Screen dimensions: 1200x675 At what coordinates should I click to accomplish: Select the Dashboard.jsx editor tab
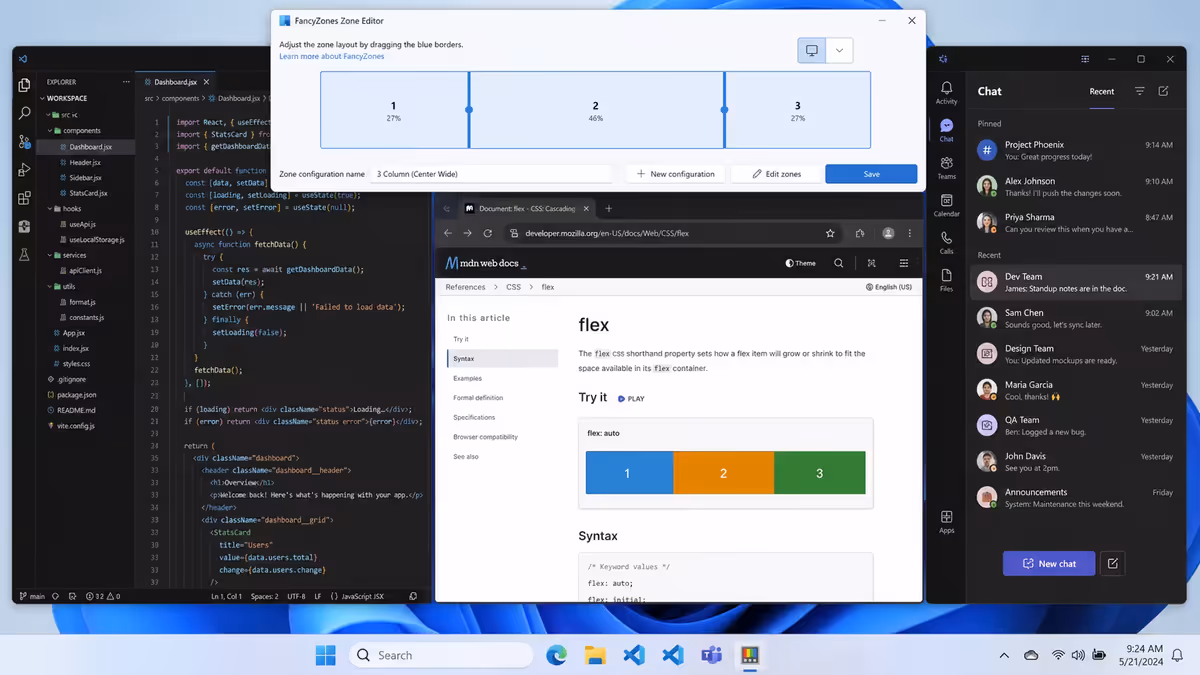(176, 82)
